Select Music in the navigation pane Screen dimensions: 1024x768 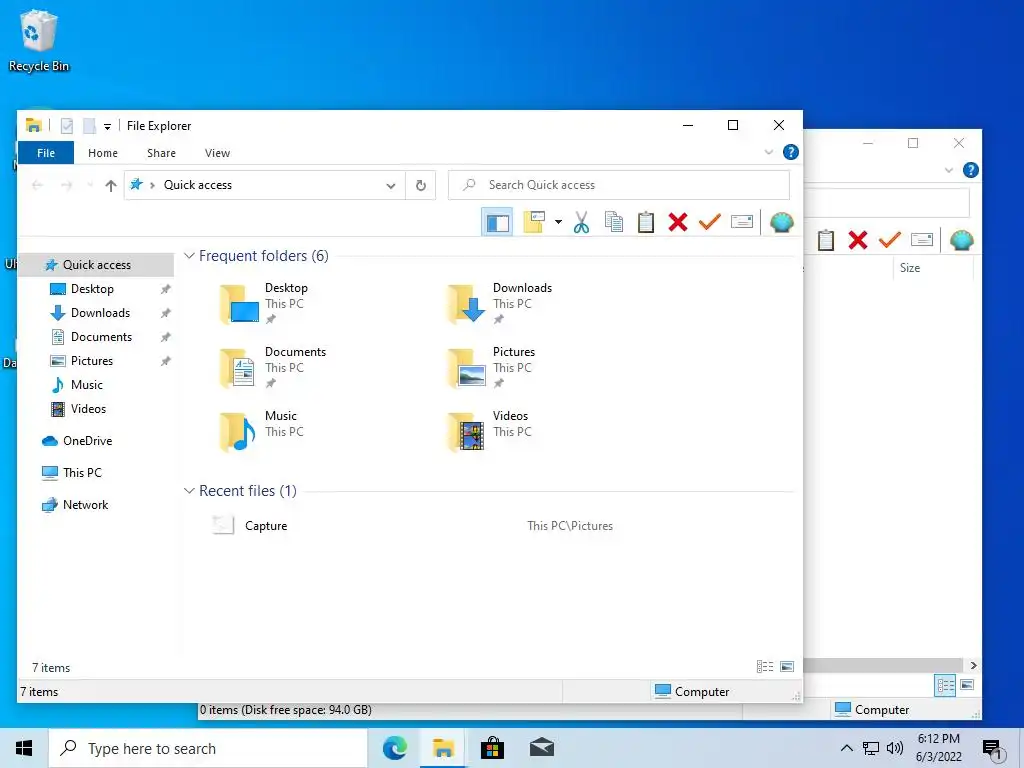tap(86, 385)
